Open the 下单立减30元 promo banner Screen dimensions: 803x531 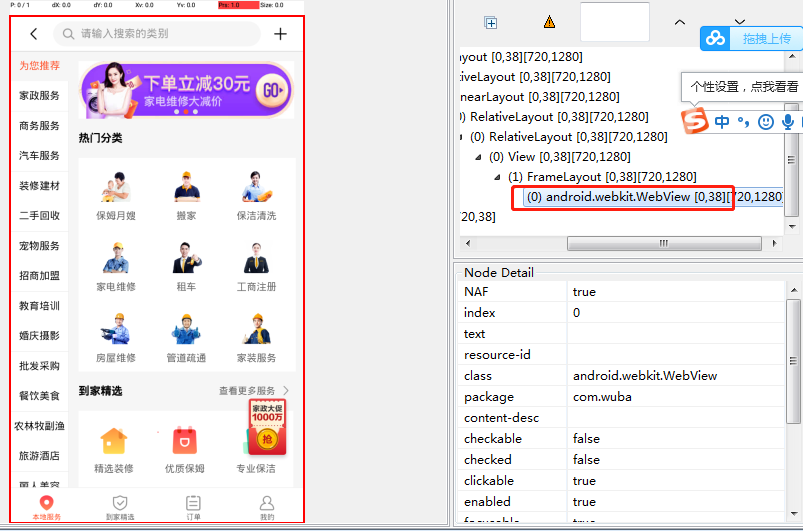click(x=186, y=90)
